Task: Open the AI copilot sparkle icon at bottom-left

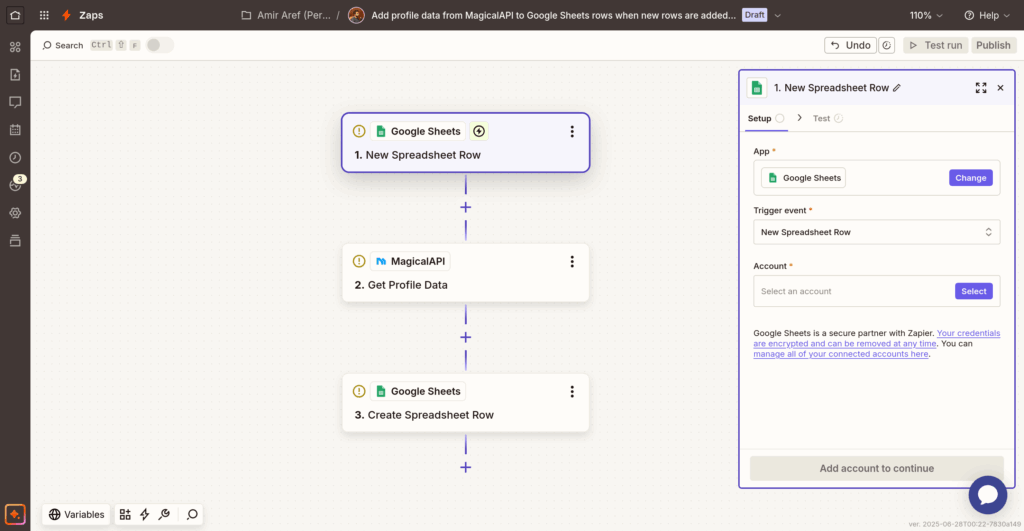Action: 15,514
